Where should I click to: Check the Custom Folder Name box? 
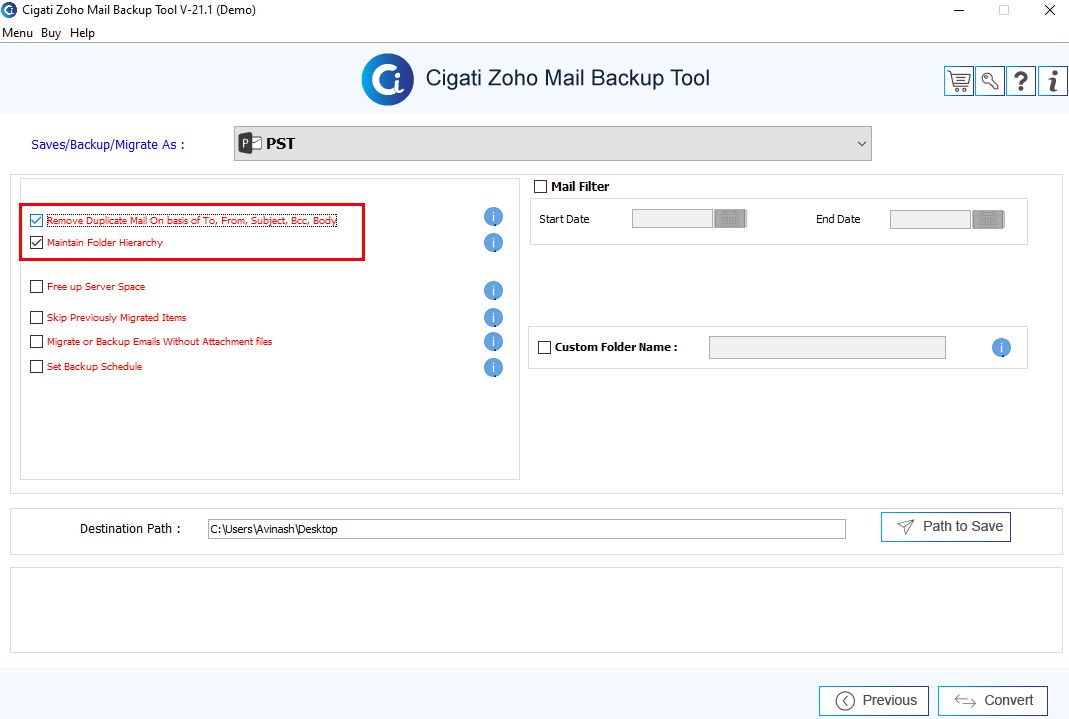(x=544, y=348)
